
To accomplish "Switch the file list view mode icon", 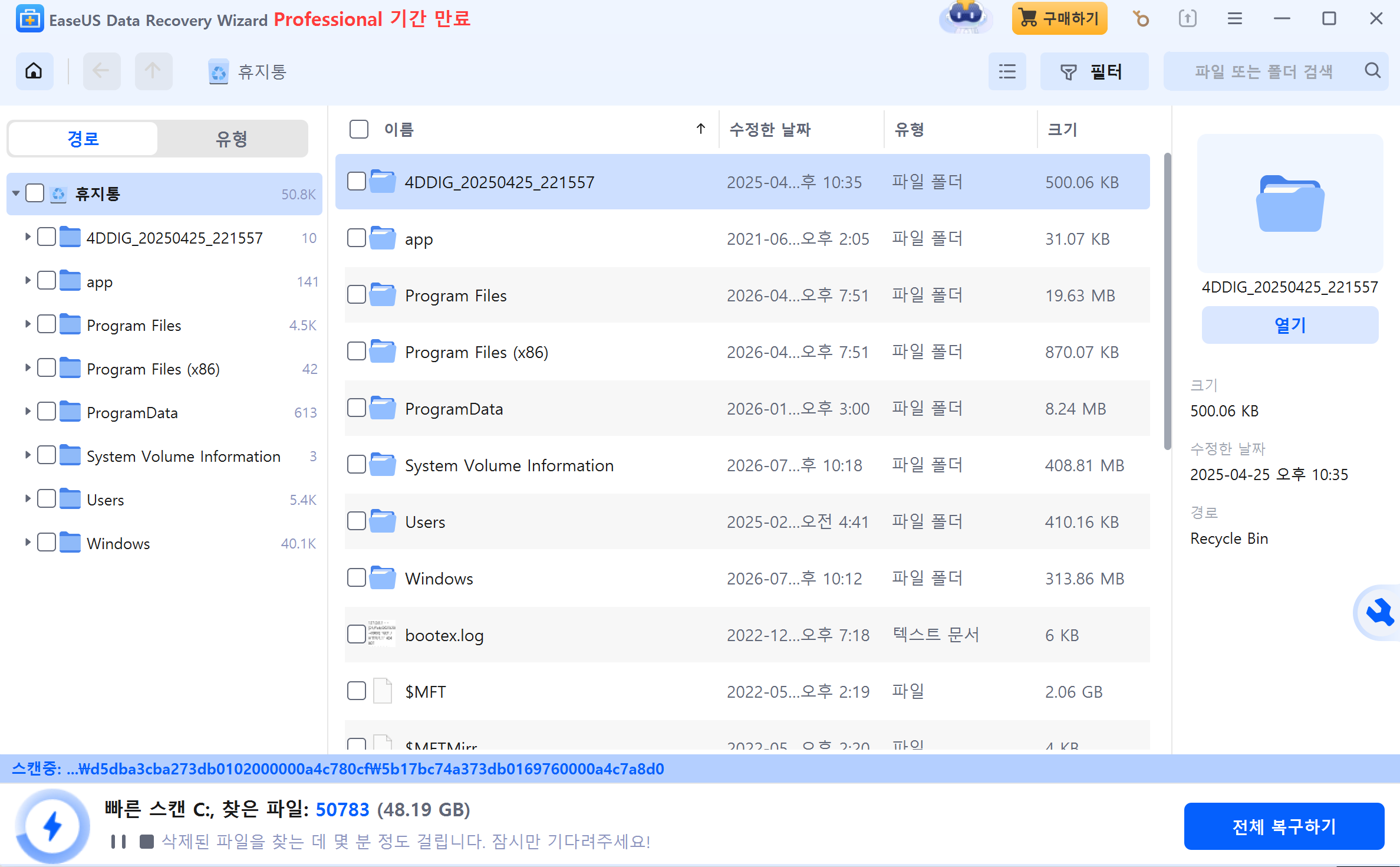I will coord(1007,71).
